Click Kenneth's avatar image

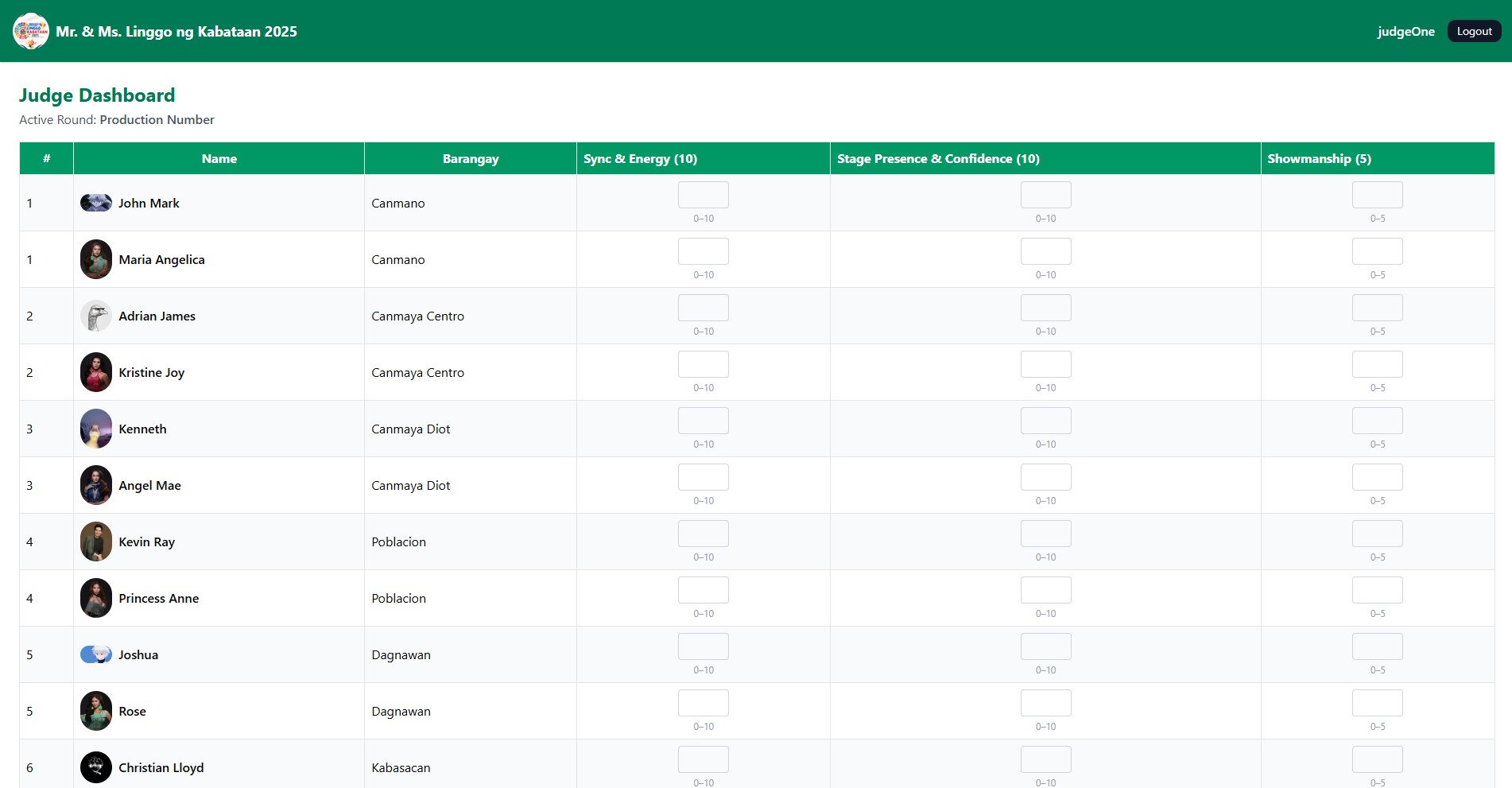96,429
